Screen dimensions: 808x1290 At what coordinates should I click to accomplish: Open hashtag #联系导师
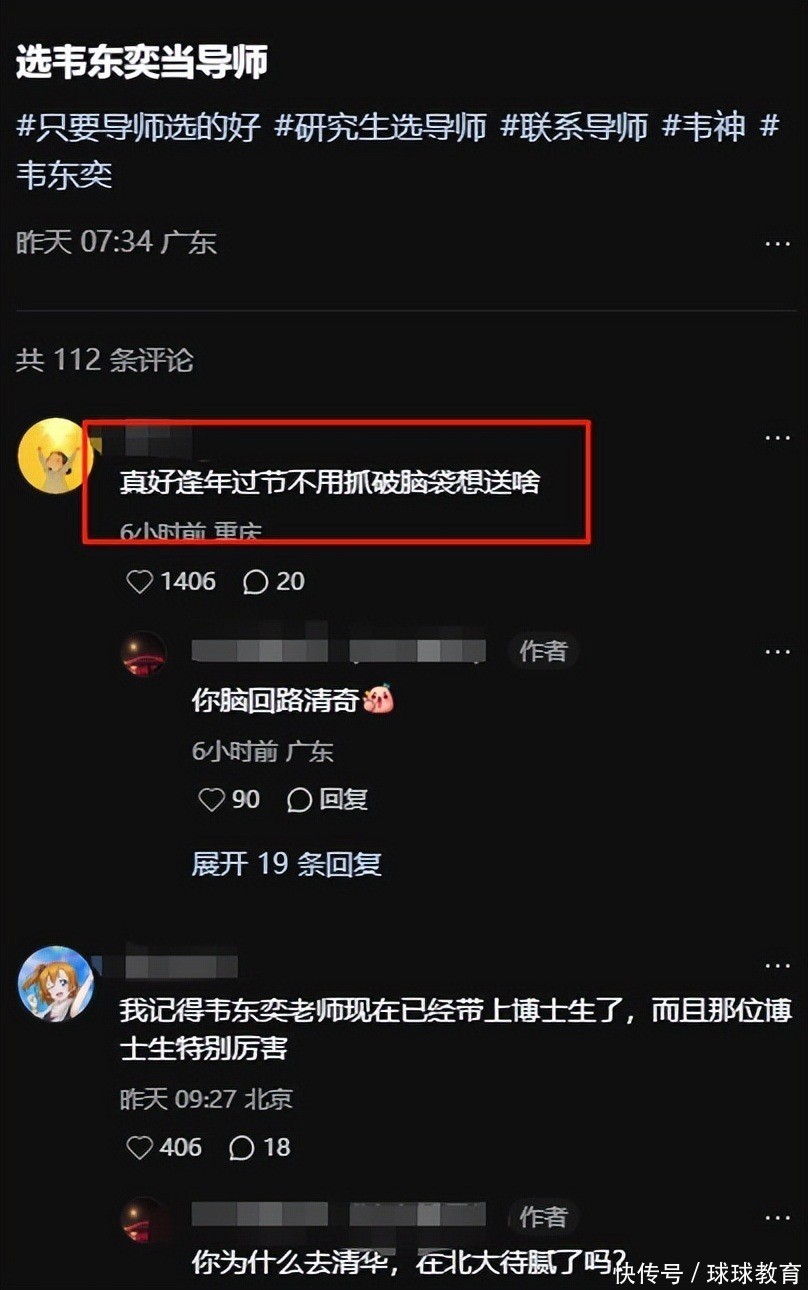coord(574,127)
